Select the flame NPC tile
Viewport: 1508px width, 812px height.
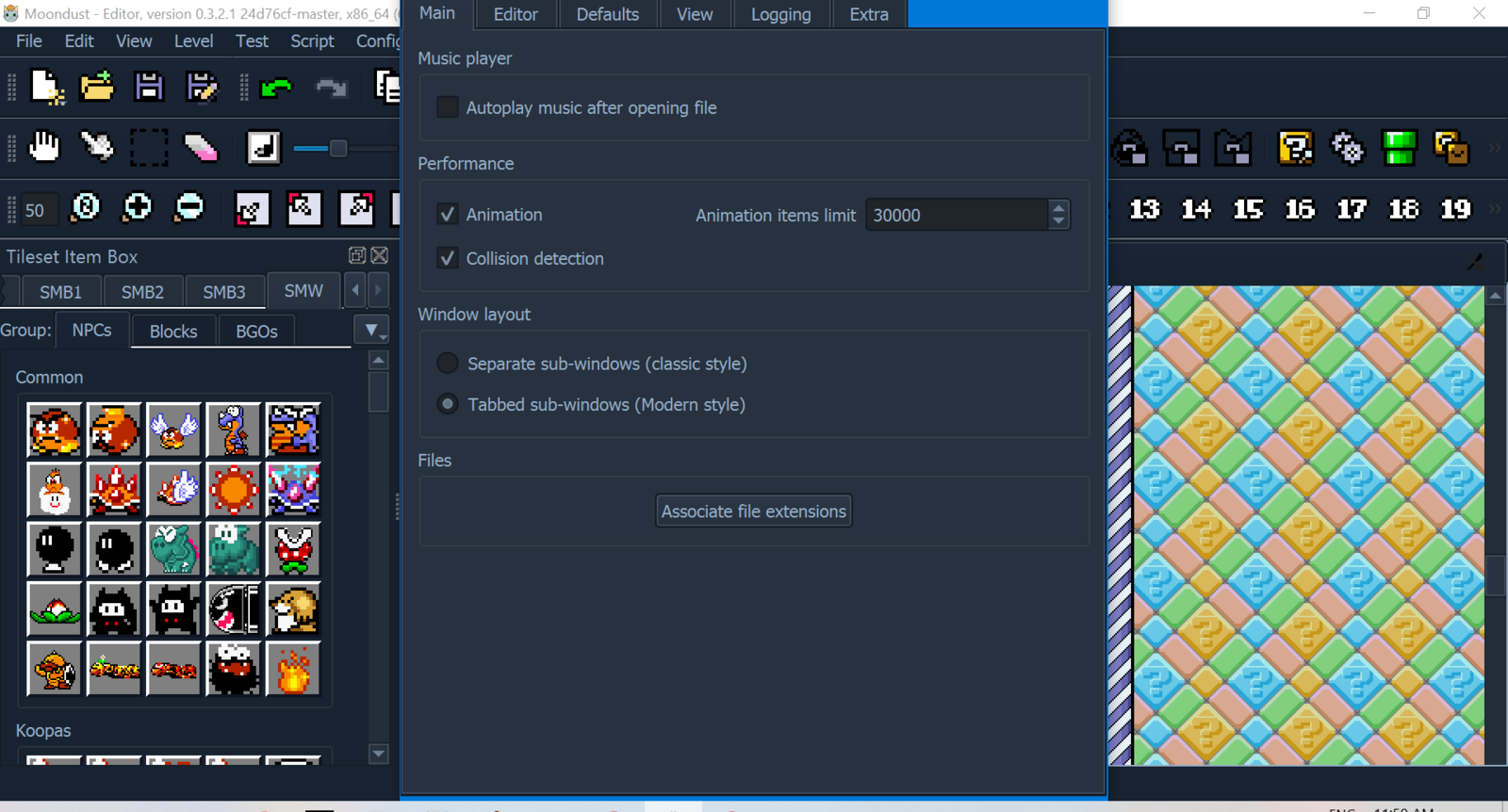pyautogui.click(x=293, y=669)
